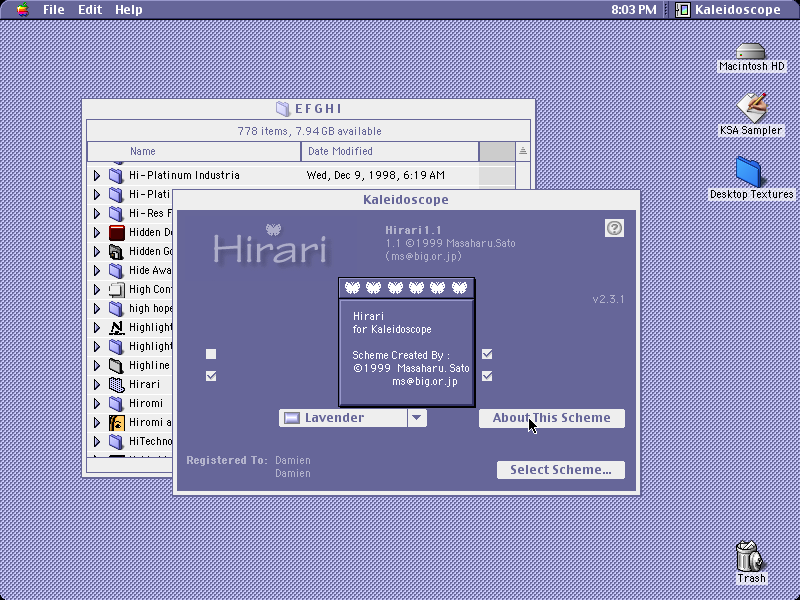The height and width of the screenshot is (600, 800).
Task: Uncheck the upper-right checked checkbox
Action: tap(487, 354)
